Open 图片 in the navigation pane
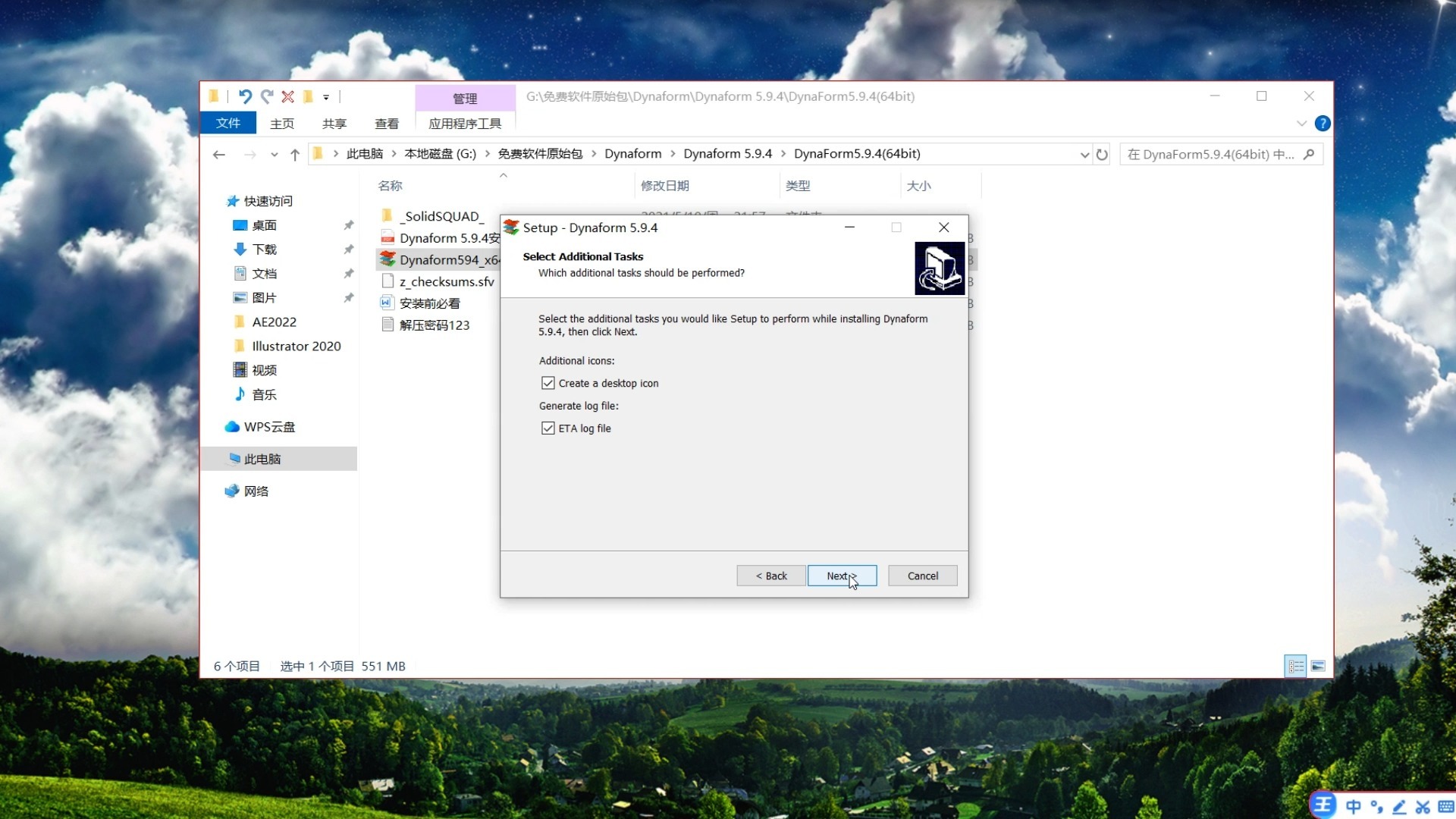 (x=264, y=298)
